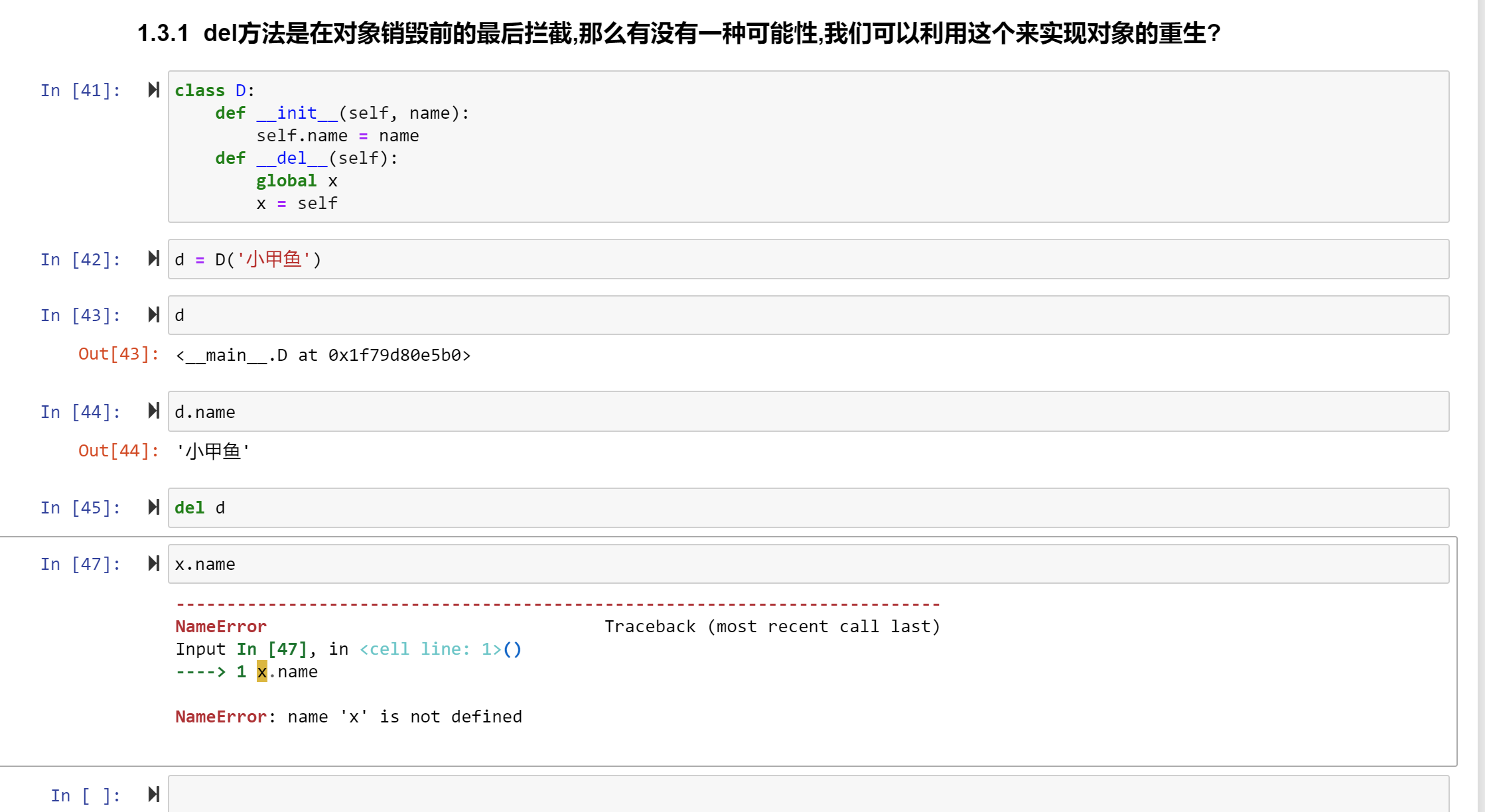Click the 1.3.1 section heading
Image resolution: width=1485 pixels, height=812 pixels.
(x=679, y=33)
